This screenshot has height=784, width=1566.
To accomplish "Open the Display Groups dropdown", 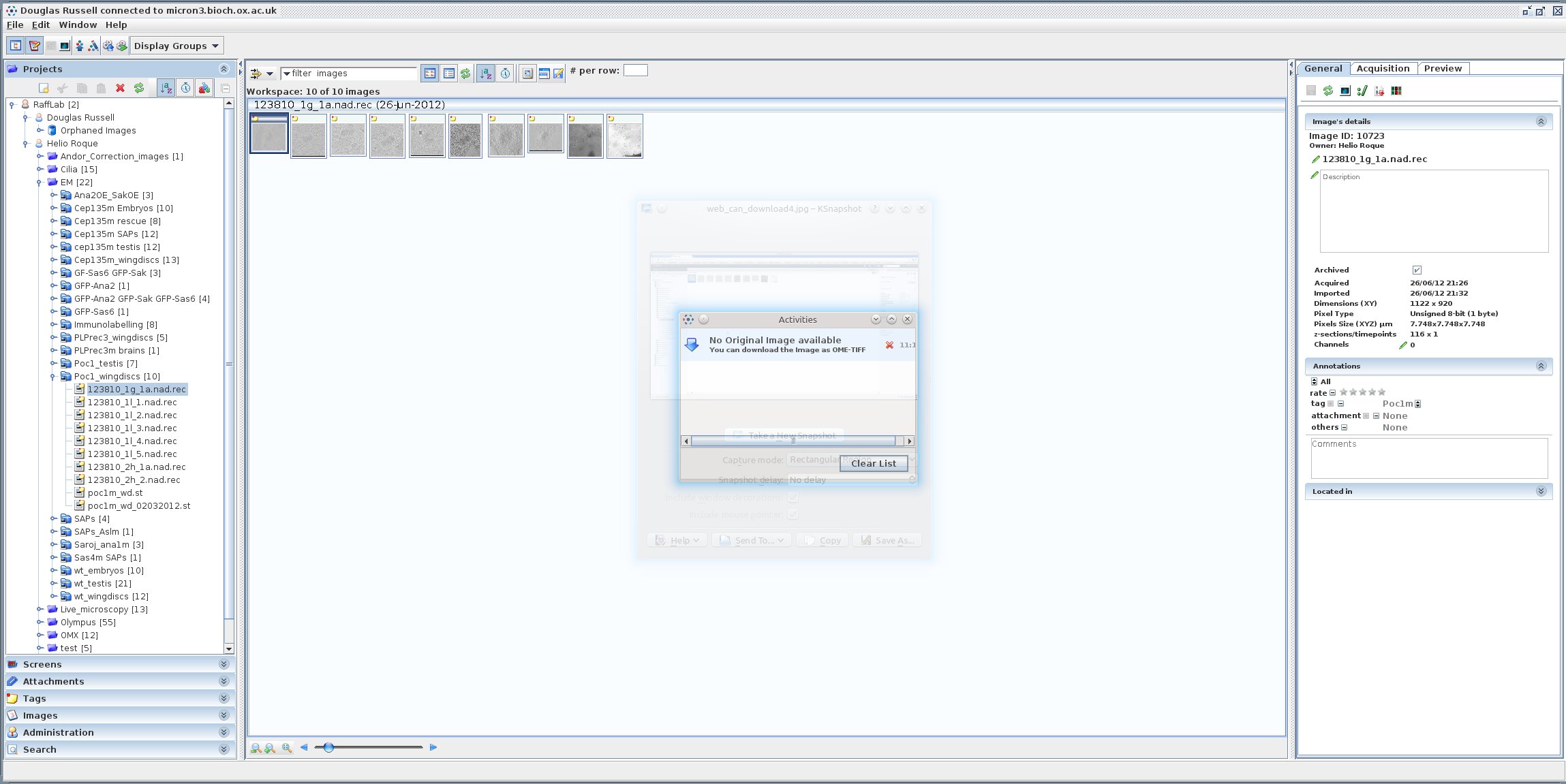I will tap(176, 46).
